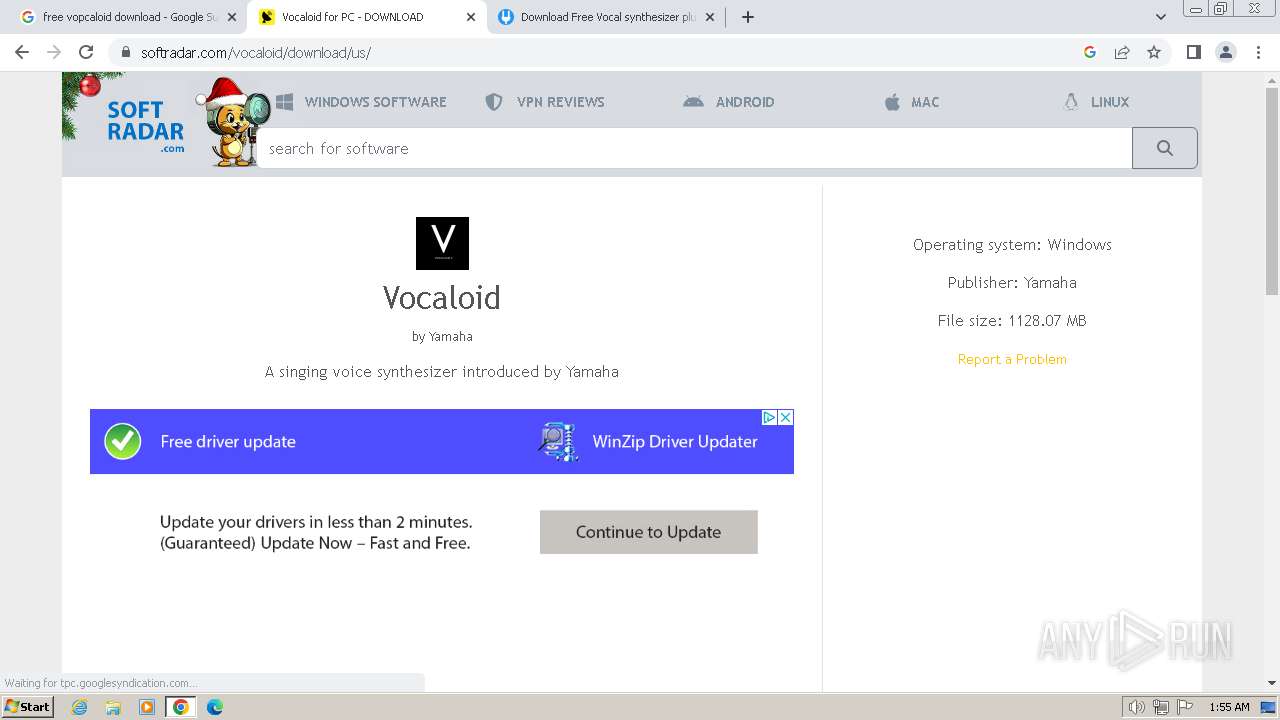Click Report a Problem link
Viewport: 1280px width, 720px height.
point(1012,359)
